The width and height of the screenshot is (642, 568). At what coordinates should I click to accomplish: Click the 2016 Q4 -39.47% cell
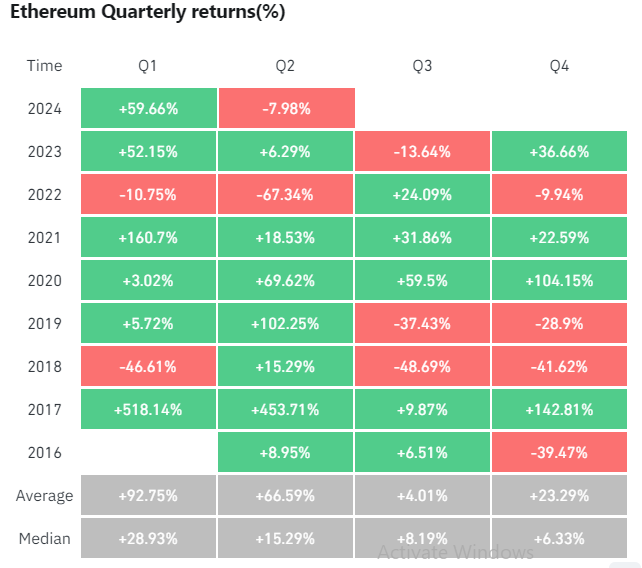560,453
